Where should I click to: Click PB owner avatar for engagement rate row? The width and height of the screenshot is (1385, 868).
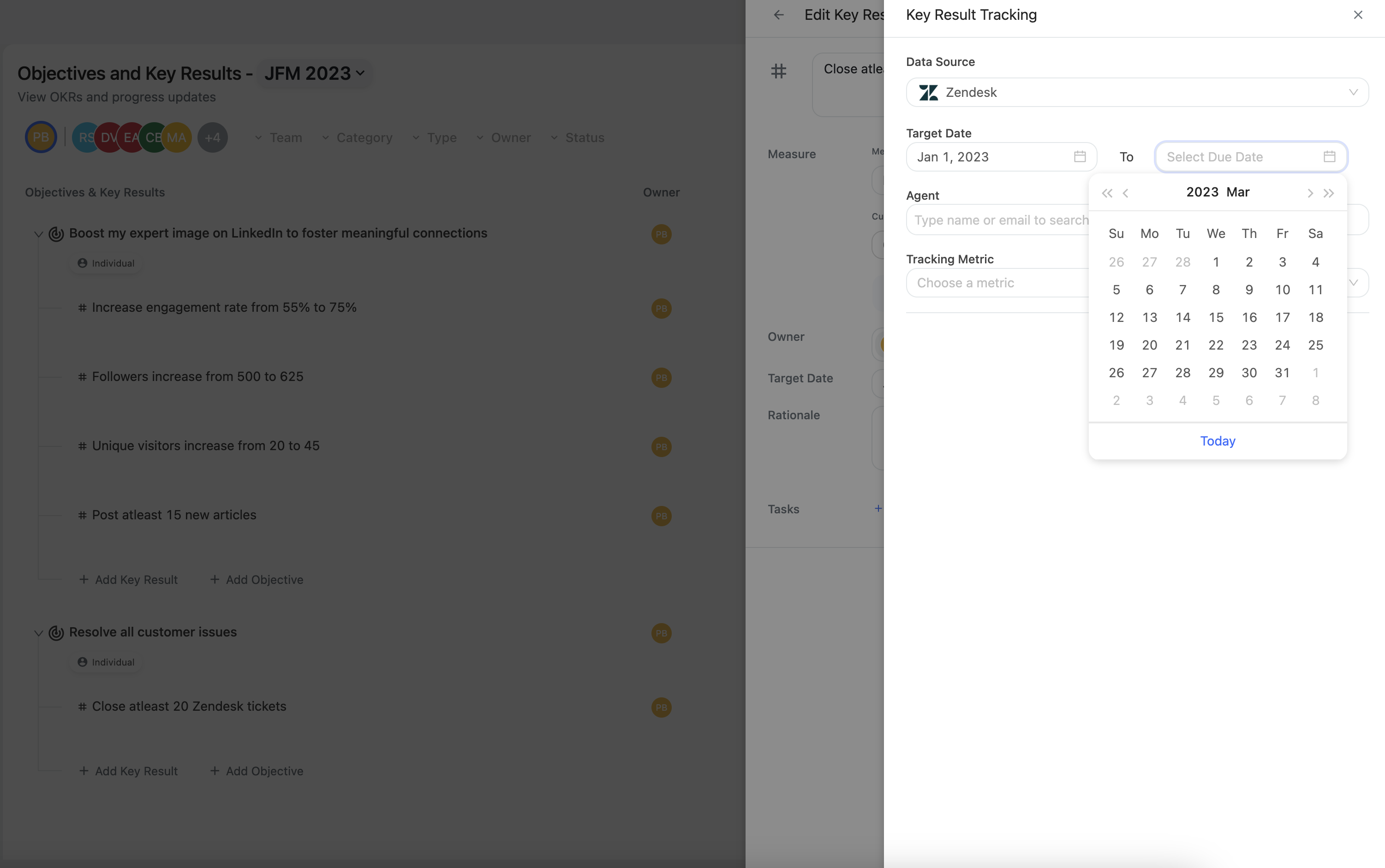pos(662,308)
